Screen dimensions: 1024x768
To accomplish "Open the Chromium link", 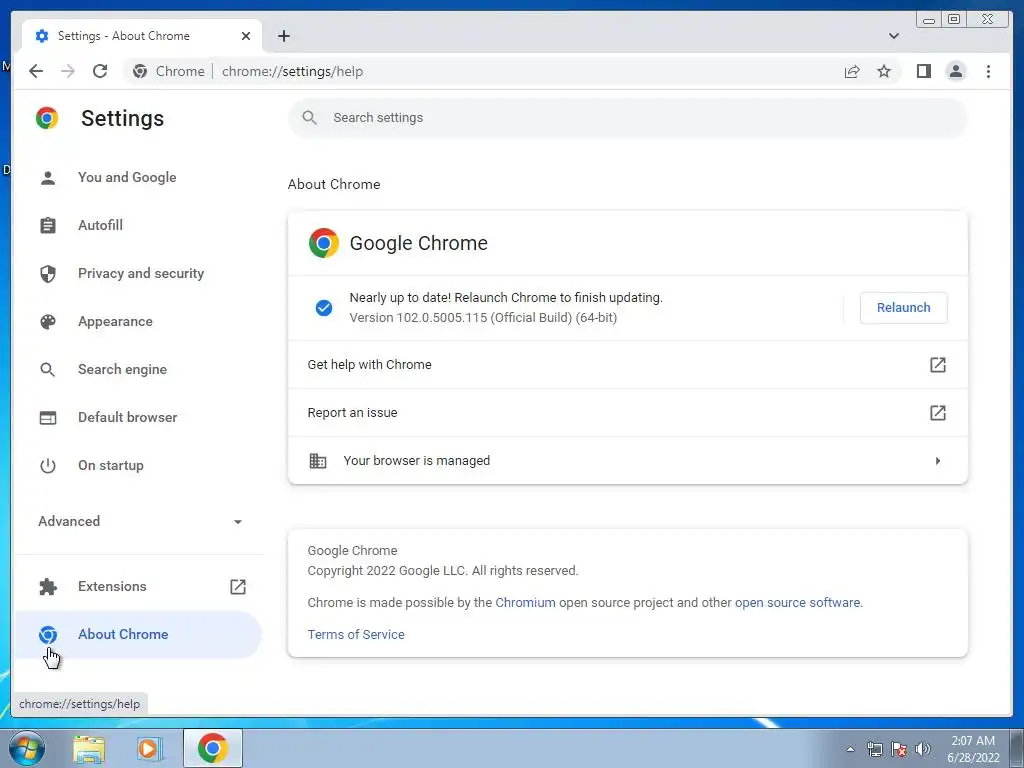I will coord(525,602).
